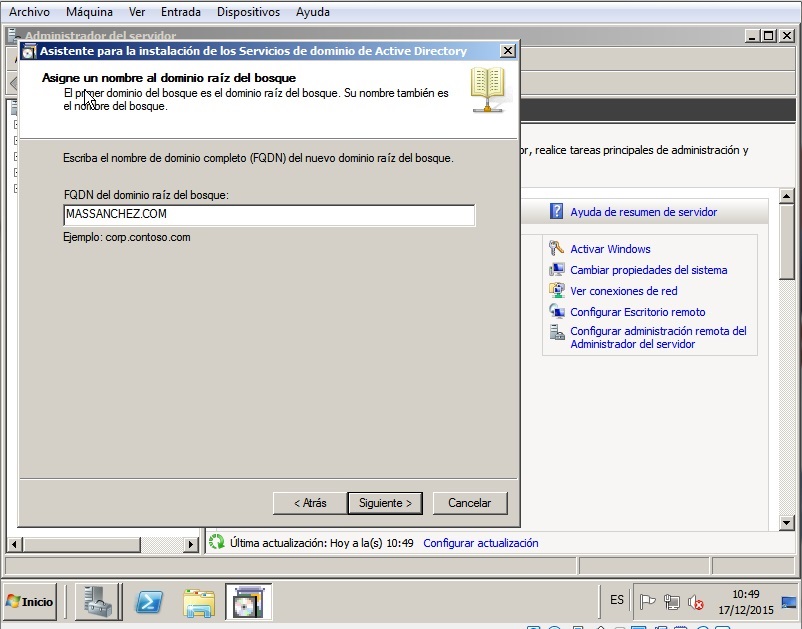The width and height of the screenshot is (802, 629).
Task: Open the Inicio menu
Action: (x=30, y=601)
